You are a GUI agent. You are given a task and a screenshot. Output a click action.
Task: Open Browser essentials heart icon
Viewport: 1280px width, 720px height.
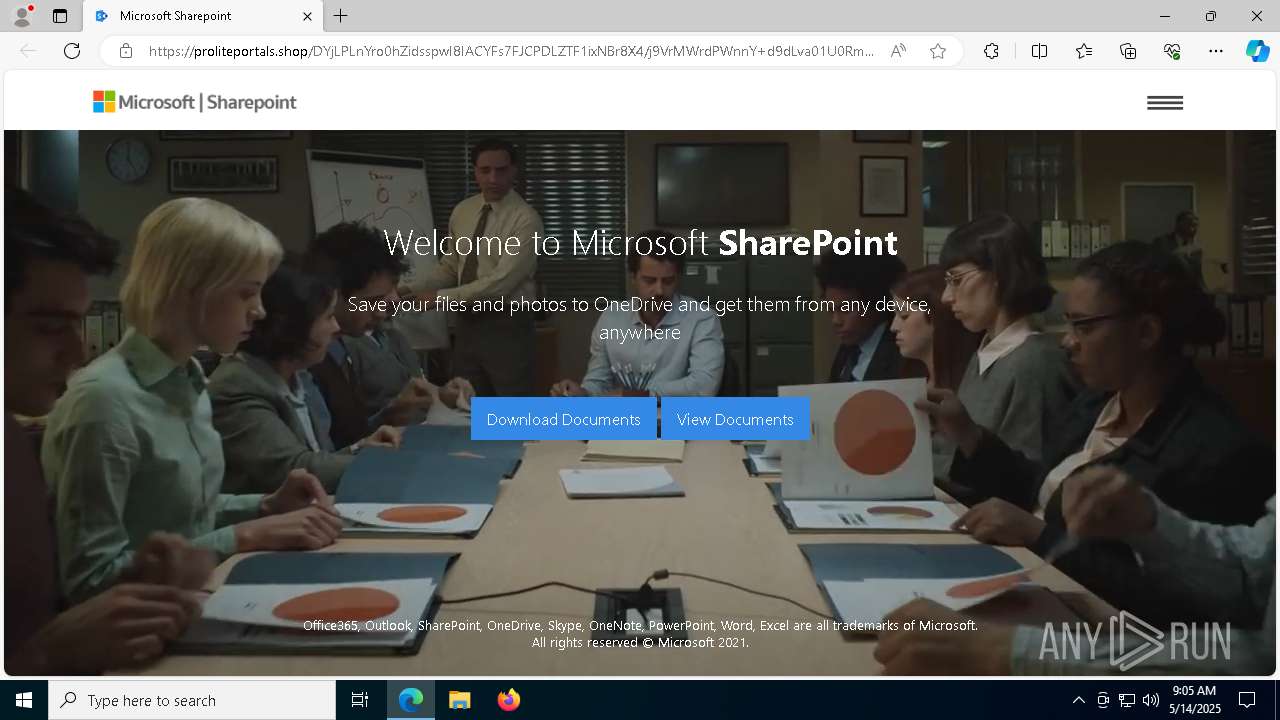(x=1172, y=51)
